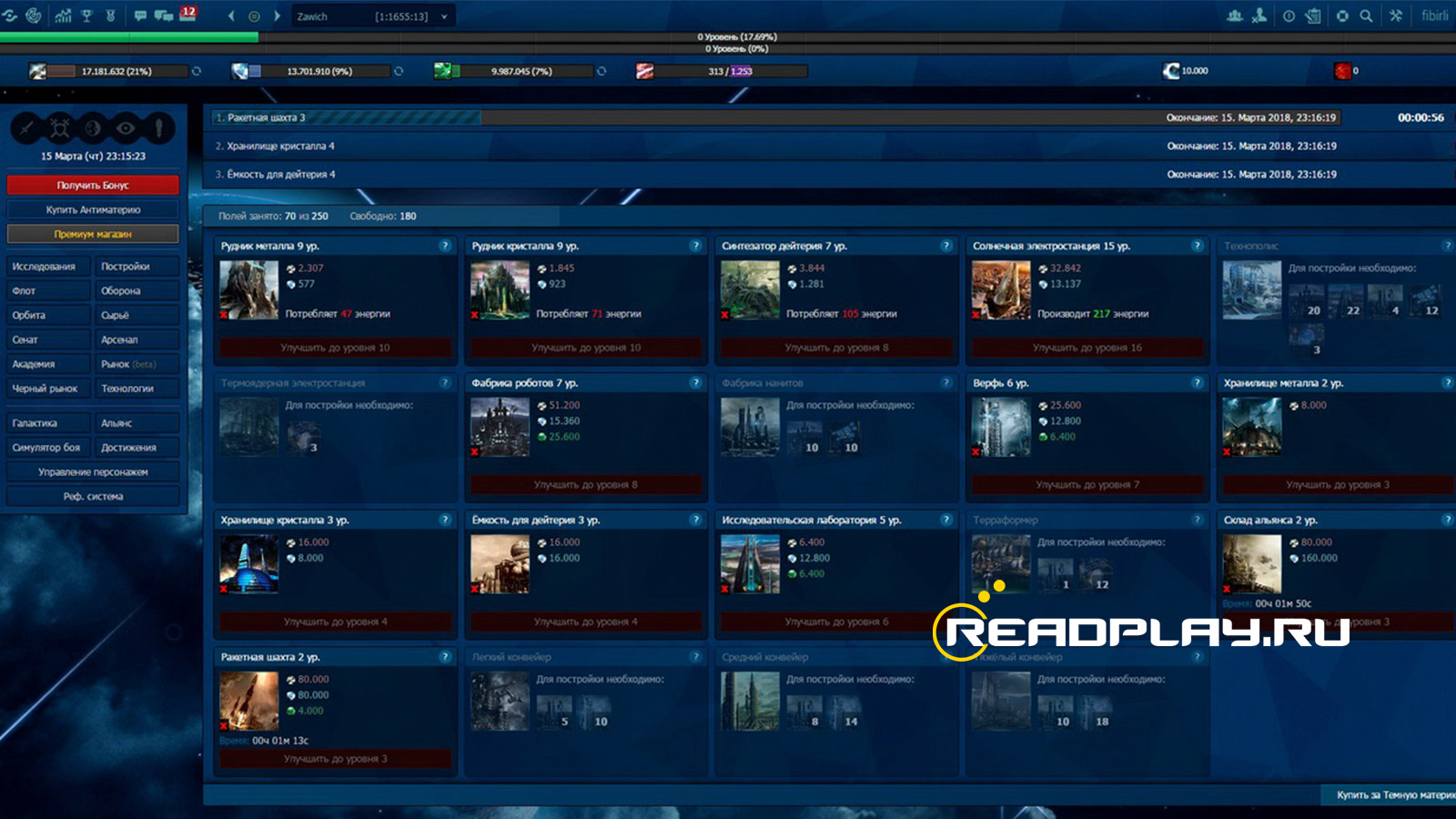
Task: Click the Получить Бонус button
Action: point(93,185)
